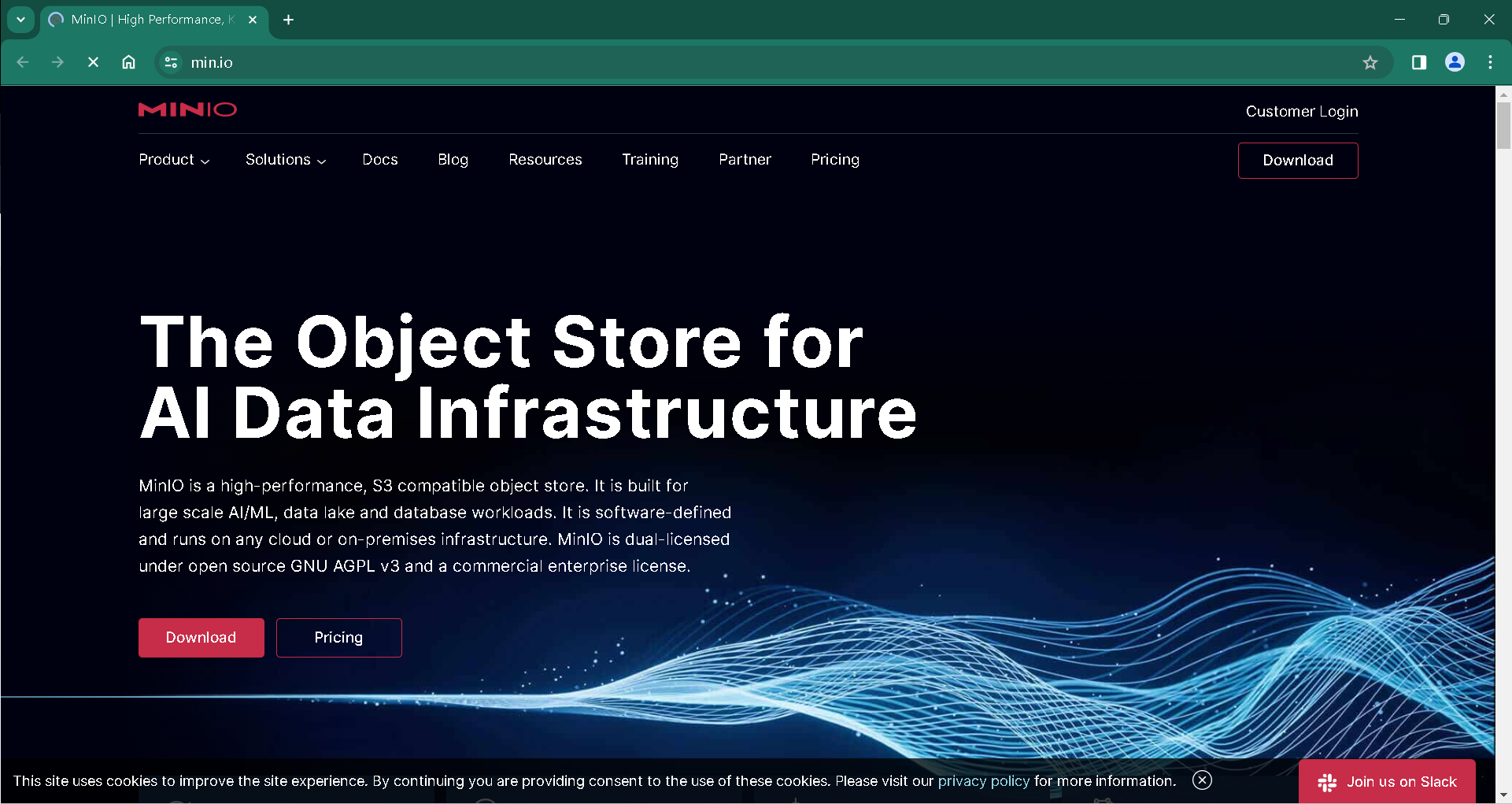The image size is (1512, 804).
Task: Click the page vertical scrollbar thumb
Action: 1503,124
